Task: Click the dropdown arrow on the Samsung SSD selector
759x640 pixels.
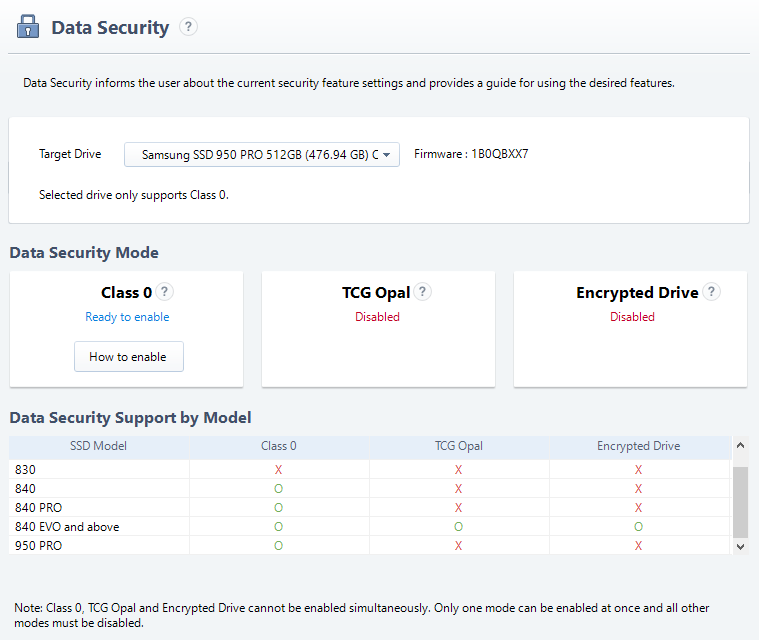Action: 386,155
